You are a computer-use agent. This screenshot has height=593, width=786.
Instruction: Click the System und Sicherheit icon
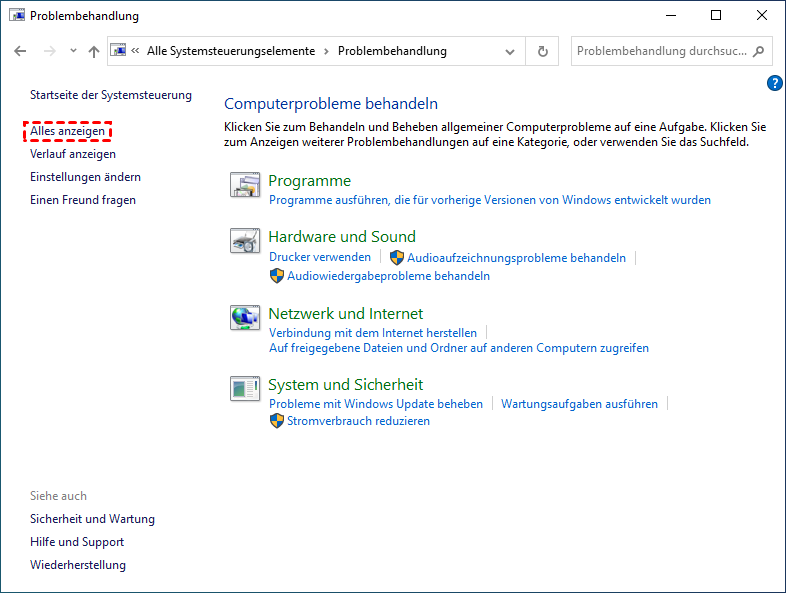tap(245, 389)
